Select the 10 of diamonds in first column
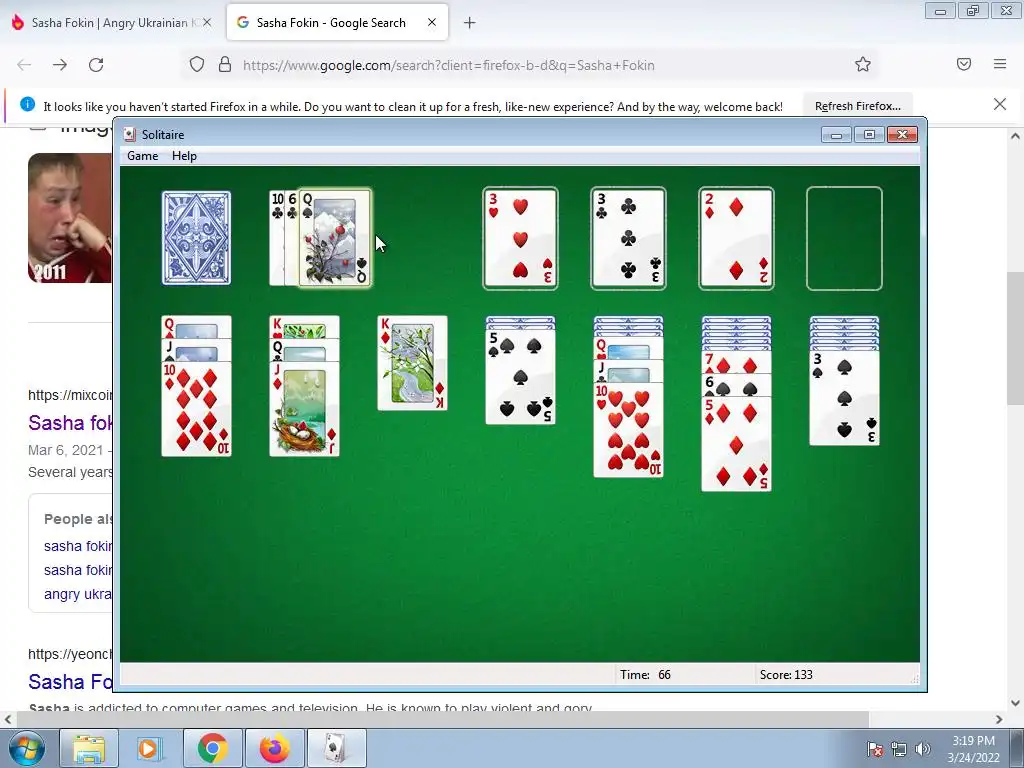Viewport: 1024px width, 768px height. 196,409
